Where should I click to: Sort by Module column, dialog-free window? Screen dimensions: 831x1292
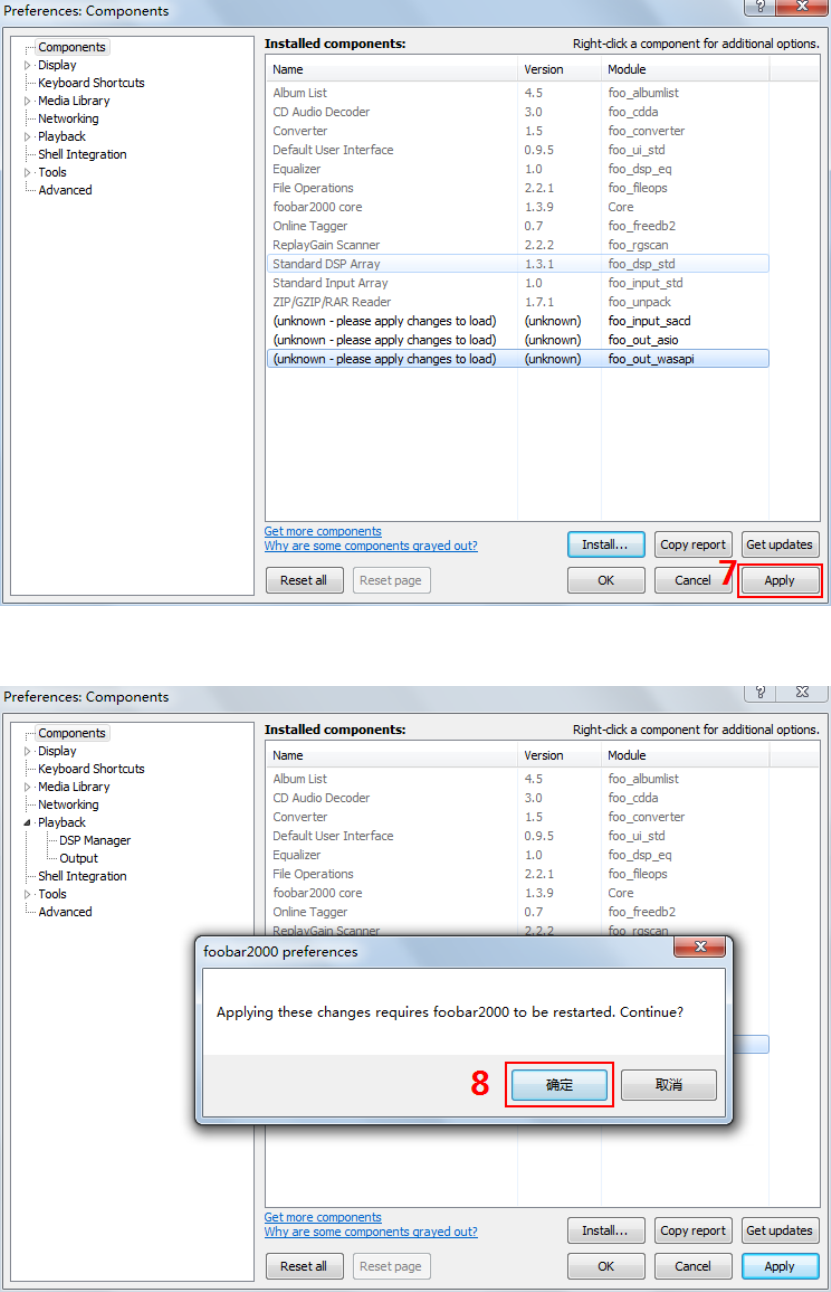tap(685, 70)
